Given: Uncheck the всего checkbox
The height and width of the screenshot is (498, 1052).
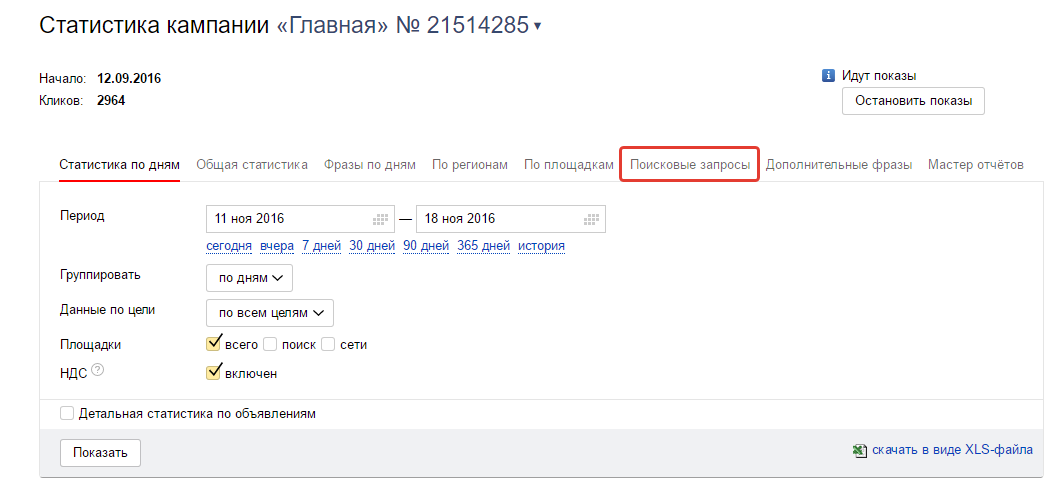Looking at the screenshot, I should pyautogui.click(x=214, y=344).
